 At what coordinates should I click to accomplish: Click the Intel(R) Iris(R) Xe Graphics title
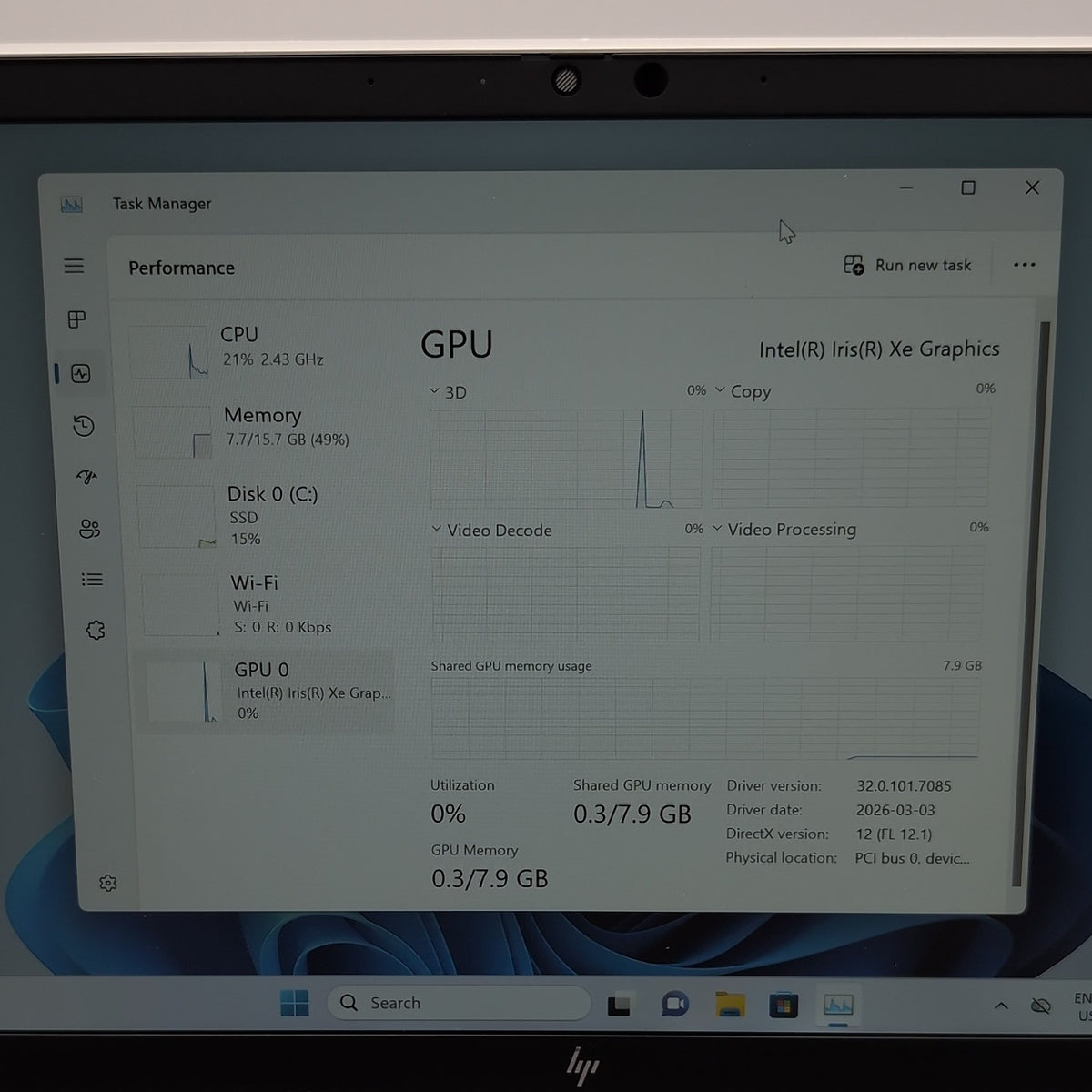tap(879, 349)
